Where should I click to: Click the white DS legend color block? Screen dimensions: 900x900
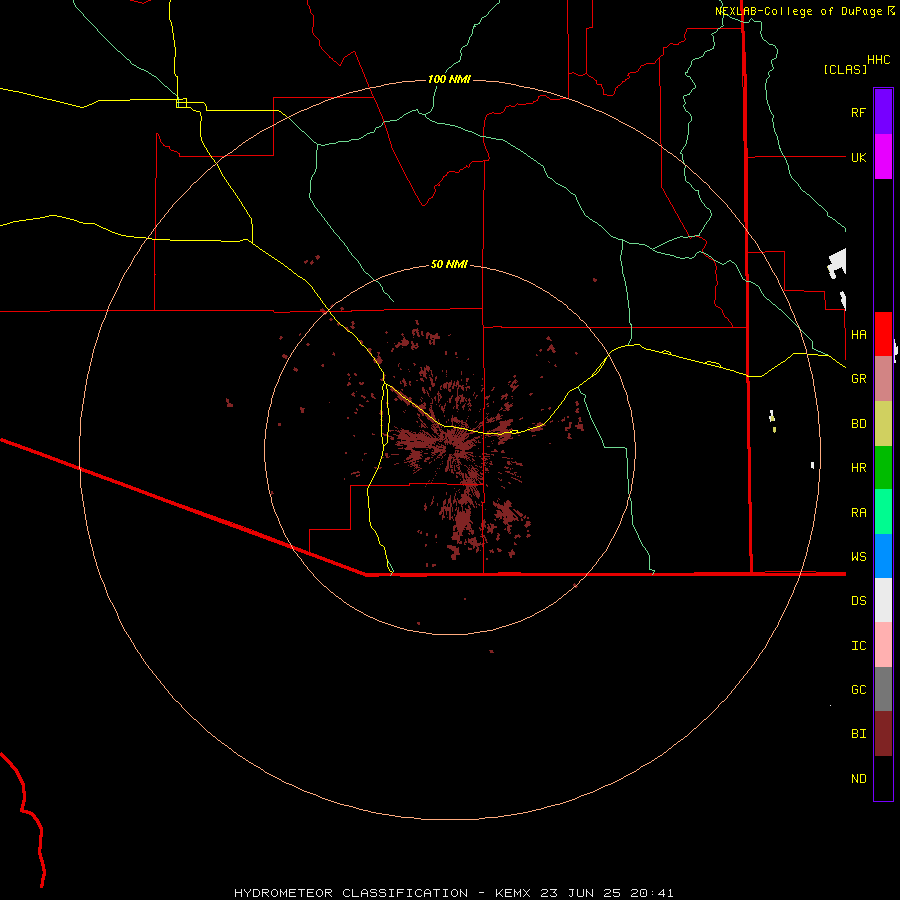pos(883,600)
